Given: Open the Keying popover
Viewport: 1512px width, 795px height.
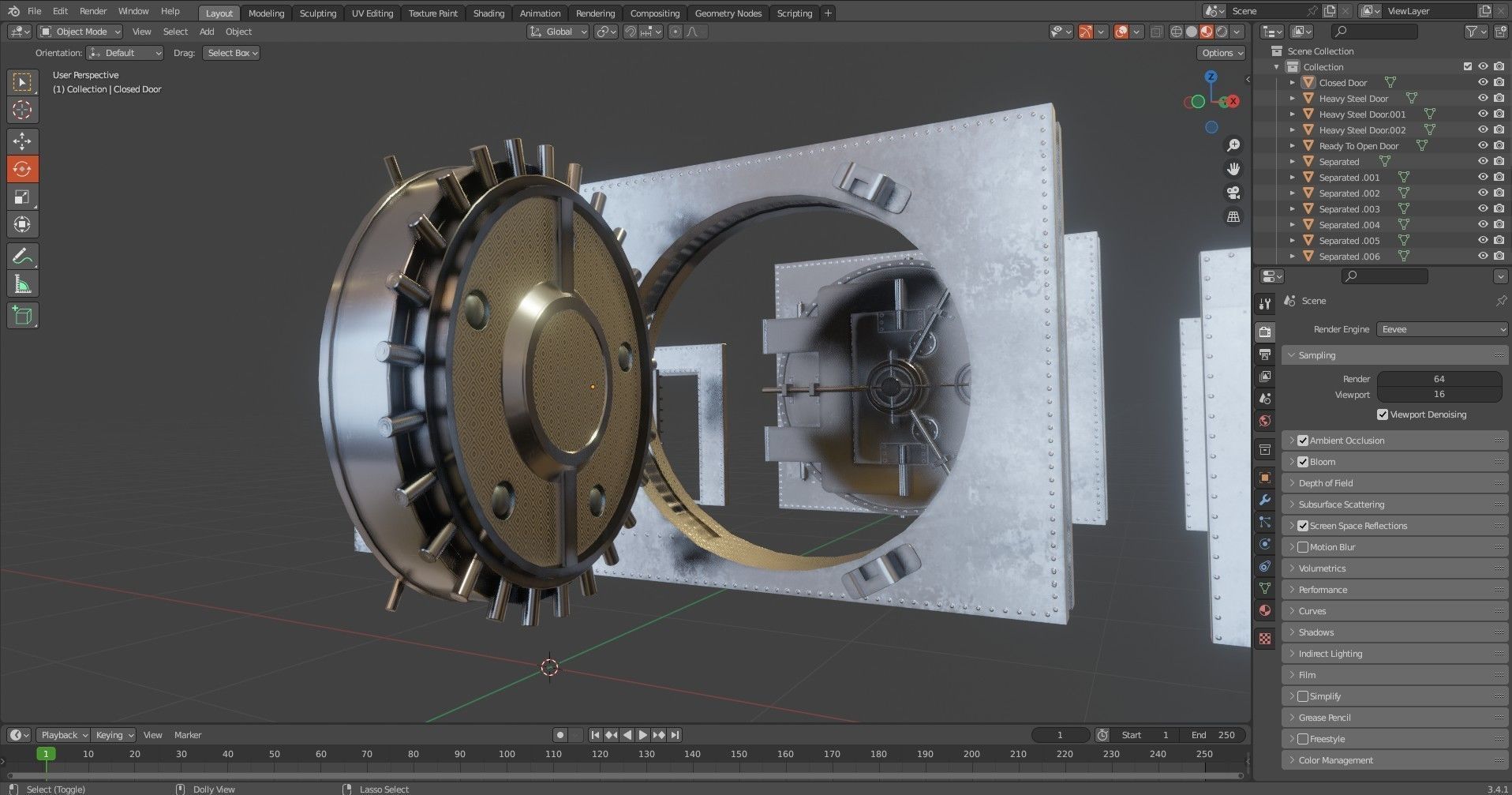Looking at the screenshot, I should [x=114, y=735].
